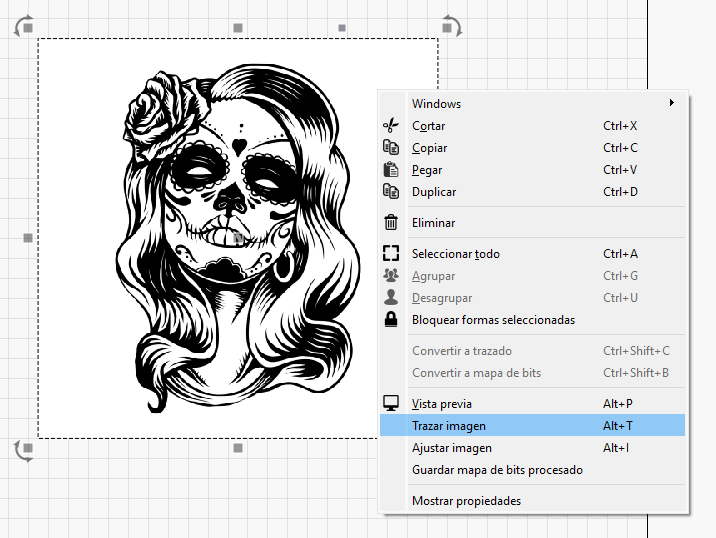Click the copy icon beside Copiar
Viewport: 716px width, 538px height.
391,148
